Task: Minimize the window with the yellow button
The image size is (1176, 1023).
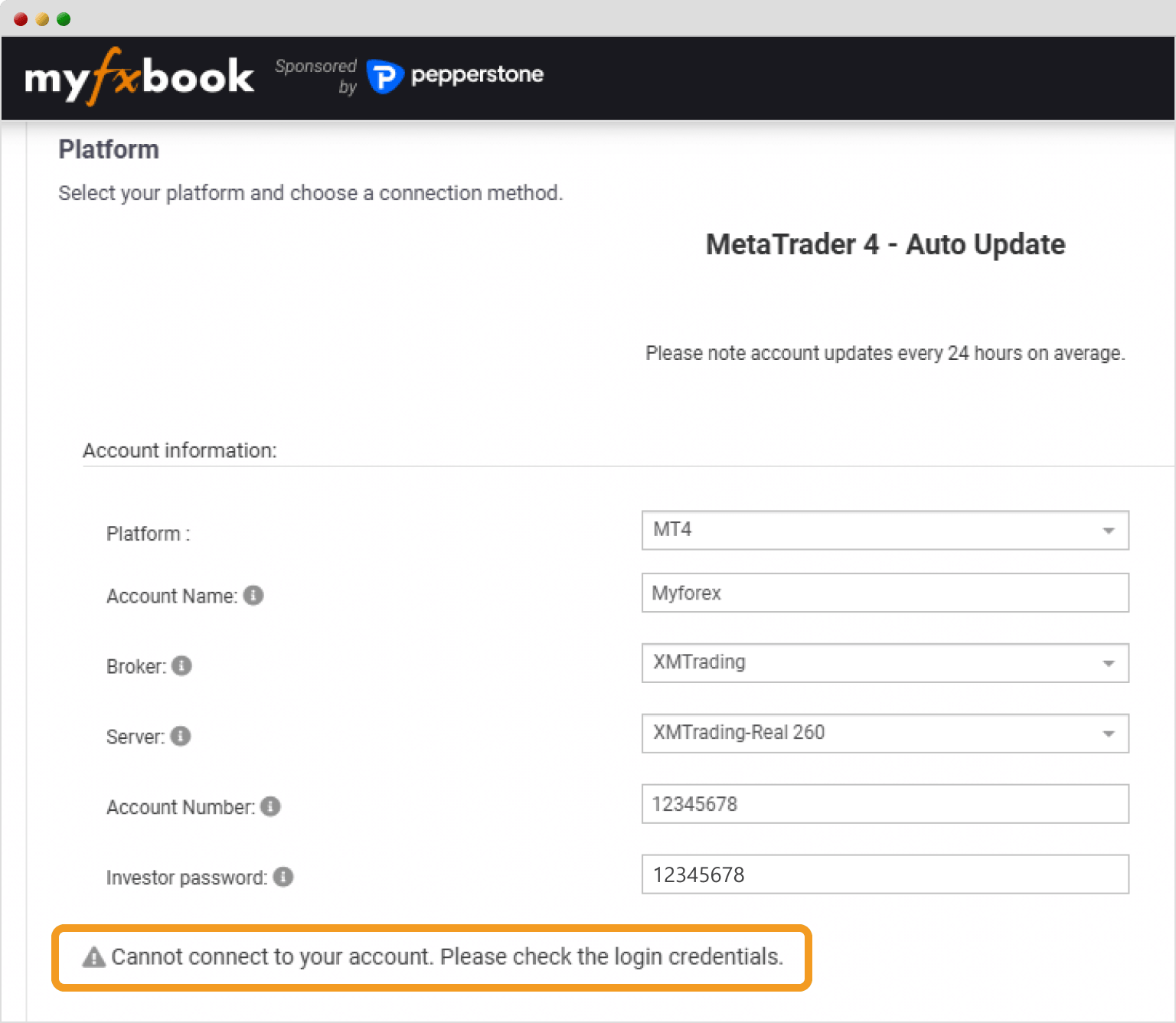Action: [42, 19]
